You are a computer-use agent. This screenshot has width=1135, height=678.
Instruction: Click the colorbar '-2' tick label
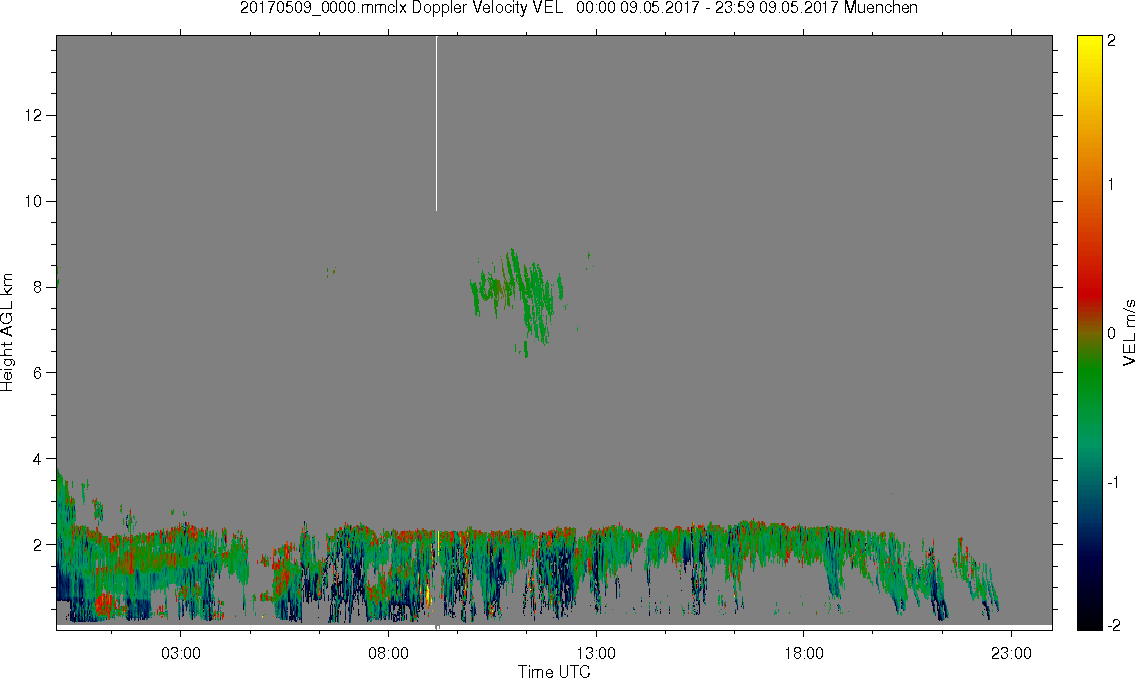tap(1114, 625)
